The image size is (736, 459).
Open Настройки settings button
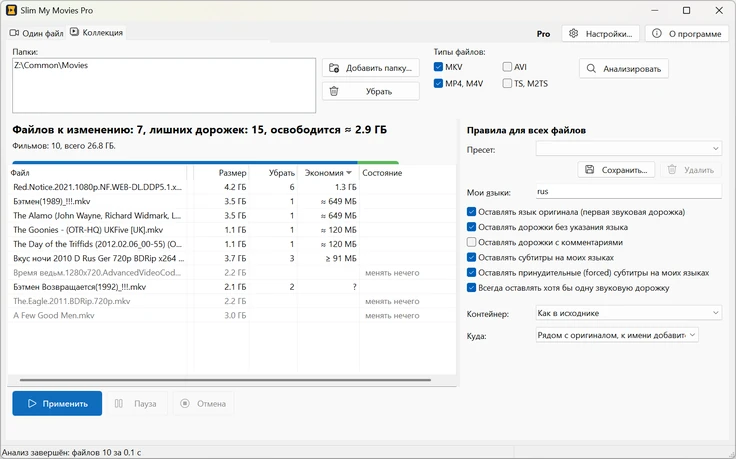pos(600,33)
